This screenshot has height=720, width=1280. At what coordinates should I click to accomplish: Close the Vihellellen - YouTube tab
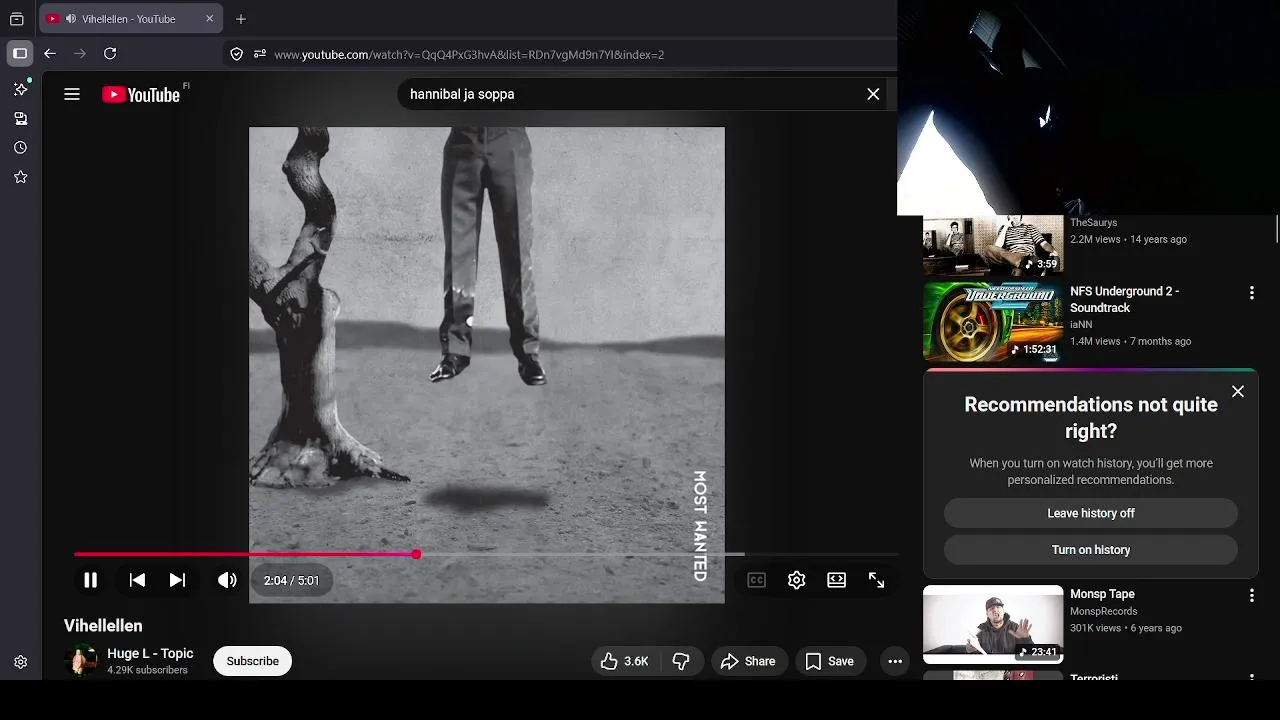(x=209, y=19)
